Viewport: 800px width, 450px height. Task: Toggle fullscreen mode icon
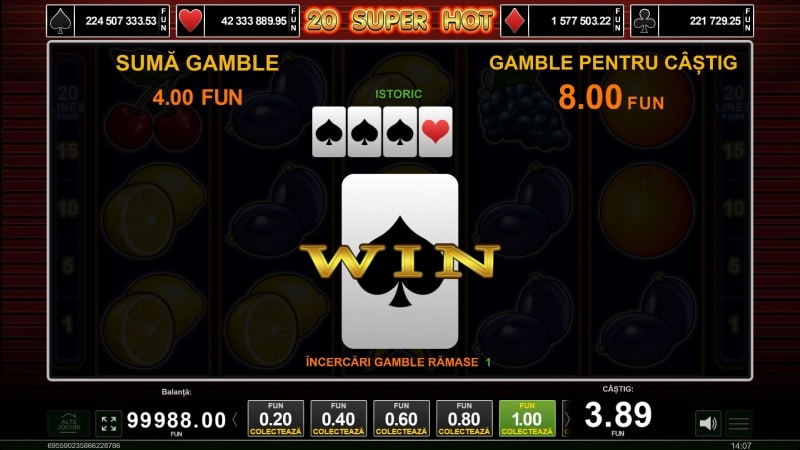pyautogui.click(x=109, y=423)
